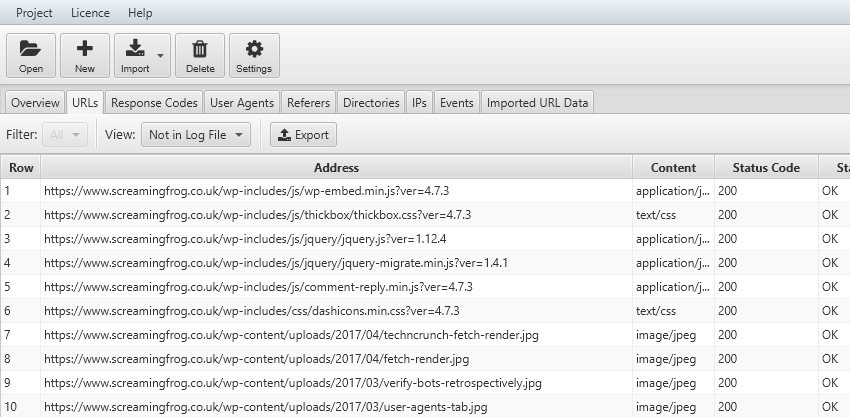
Task: Switch to the Response Codes tab
Action: pos(155,103)
